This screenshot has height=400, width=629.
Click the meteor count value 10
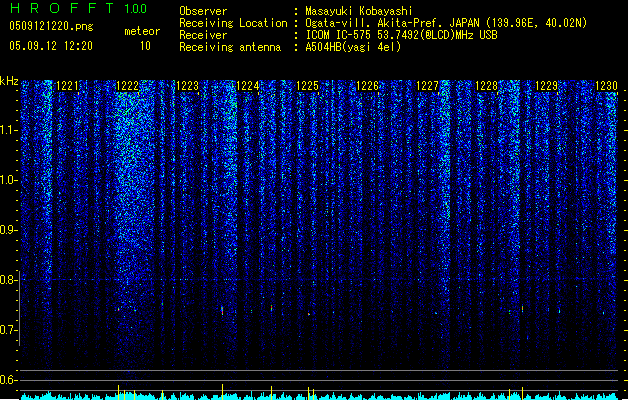coord(145,46)
